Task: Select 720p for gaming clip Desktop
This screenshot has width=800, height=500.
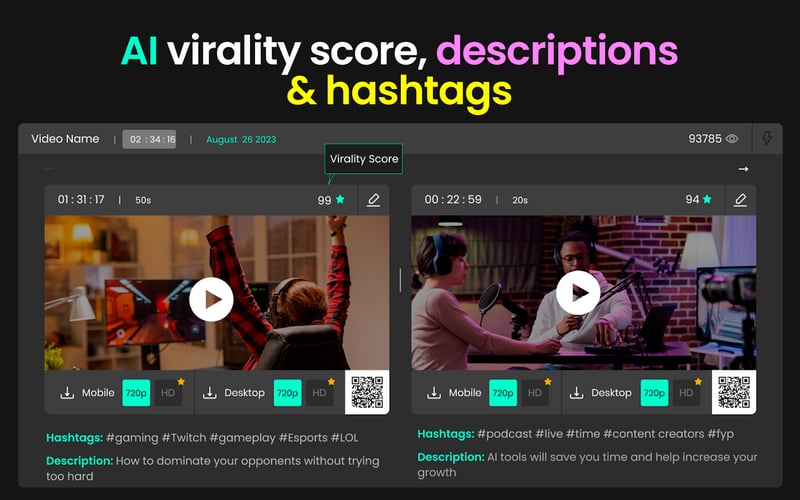Action: point(288,393)
